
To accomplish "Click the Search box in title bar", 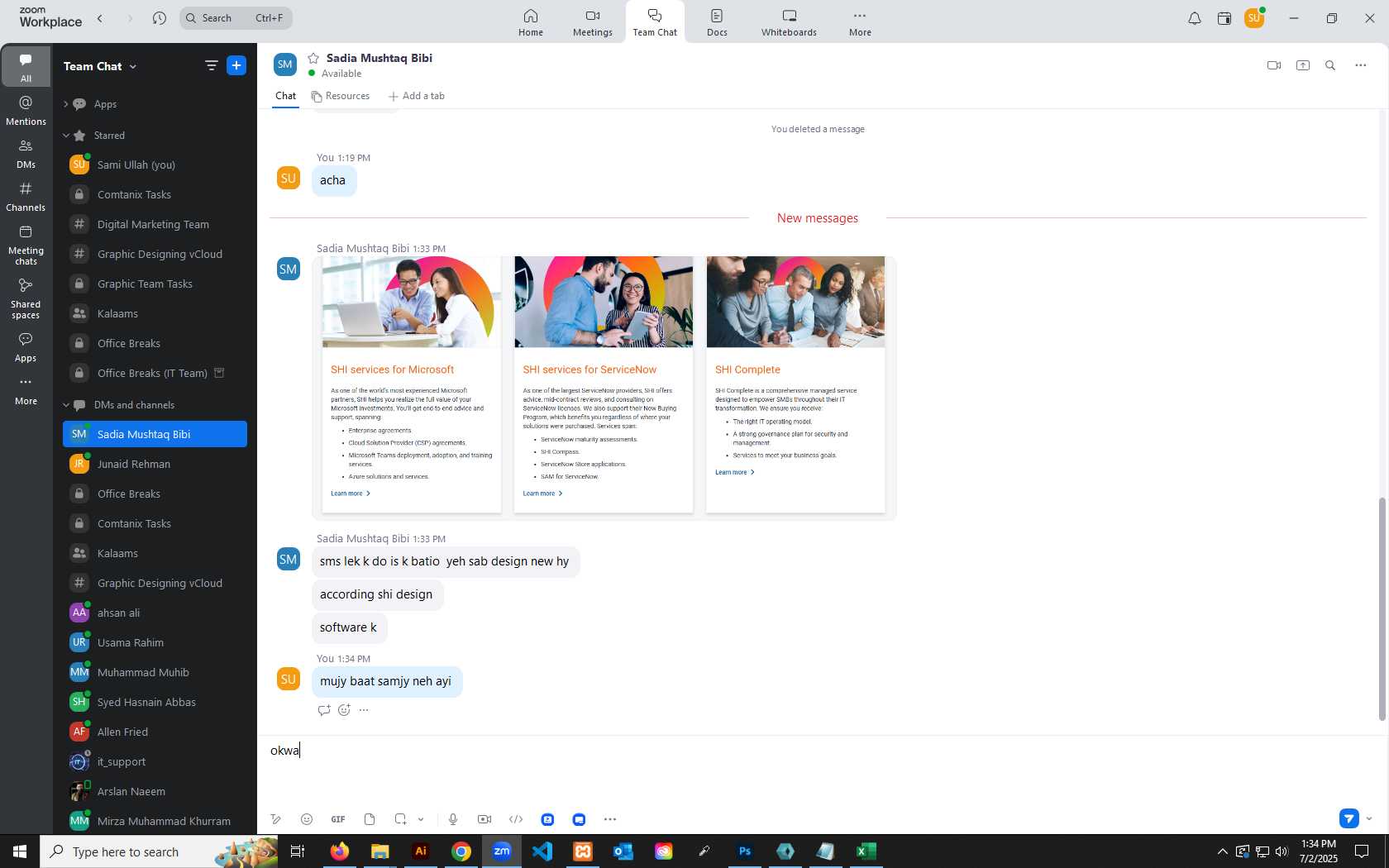I will pos(236,18).
